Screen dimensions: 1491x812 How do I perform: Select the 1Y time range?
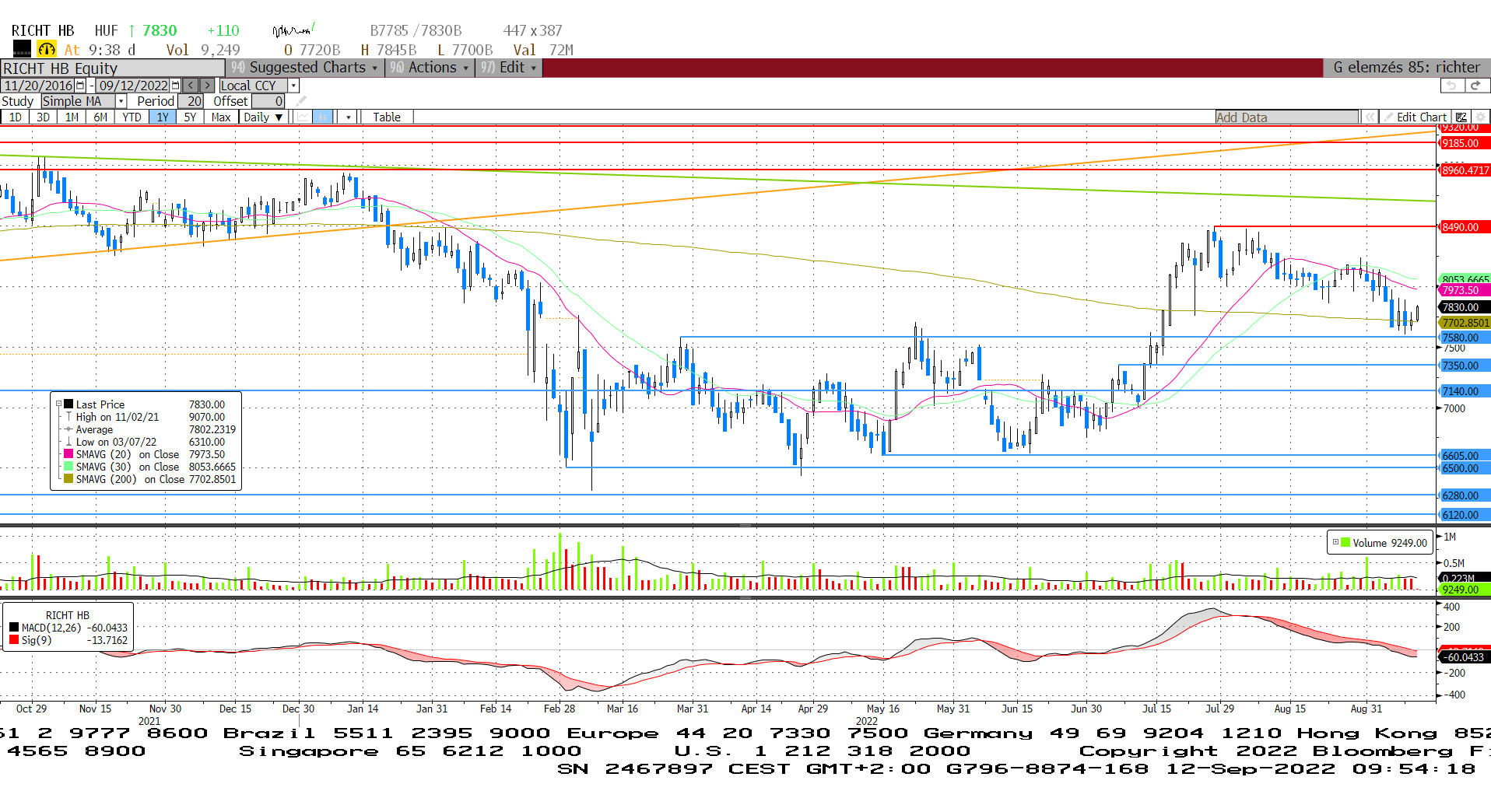pos(163,117)
